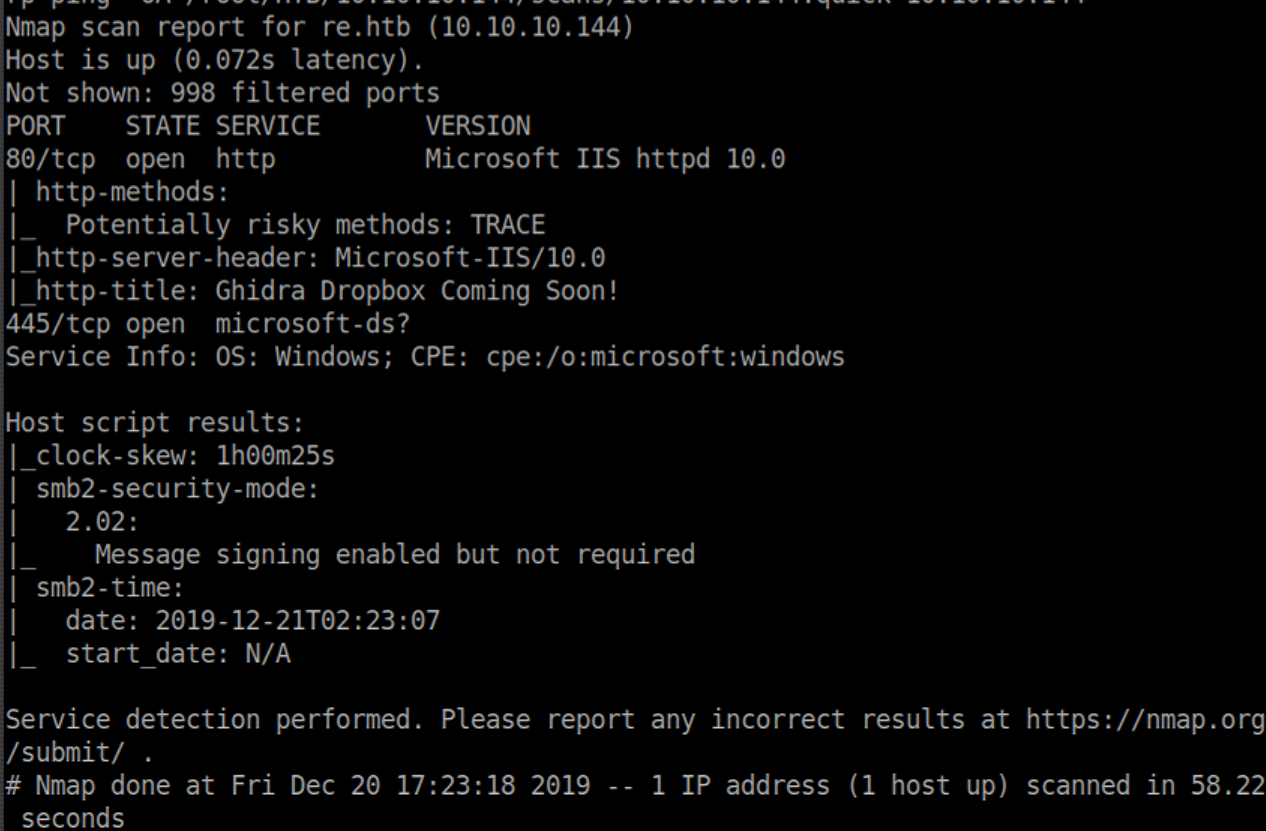1266x831 pixels.
Task: Click the start_date: N/A line
Action: [x=178, y=654]
